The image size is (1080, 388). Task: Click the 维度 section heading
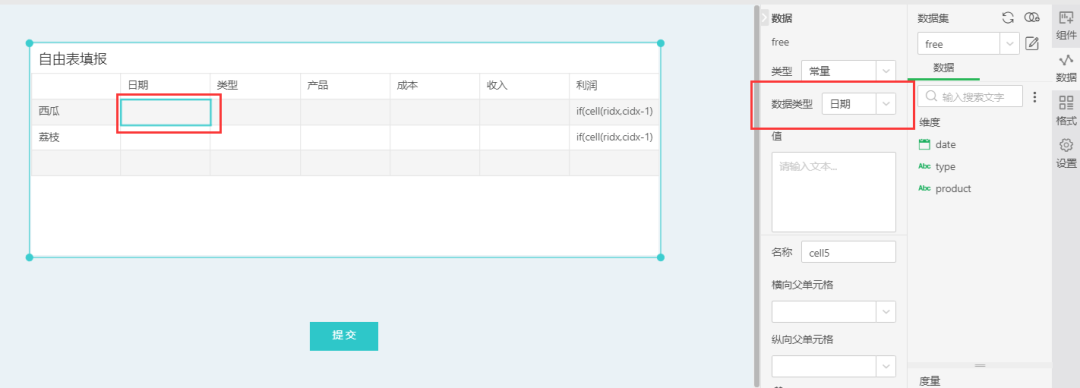930,123
